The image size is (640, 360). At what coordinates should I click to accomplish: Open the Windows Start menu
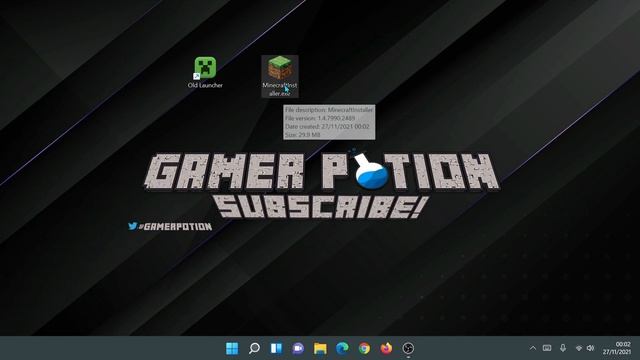232,348
